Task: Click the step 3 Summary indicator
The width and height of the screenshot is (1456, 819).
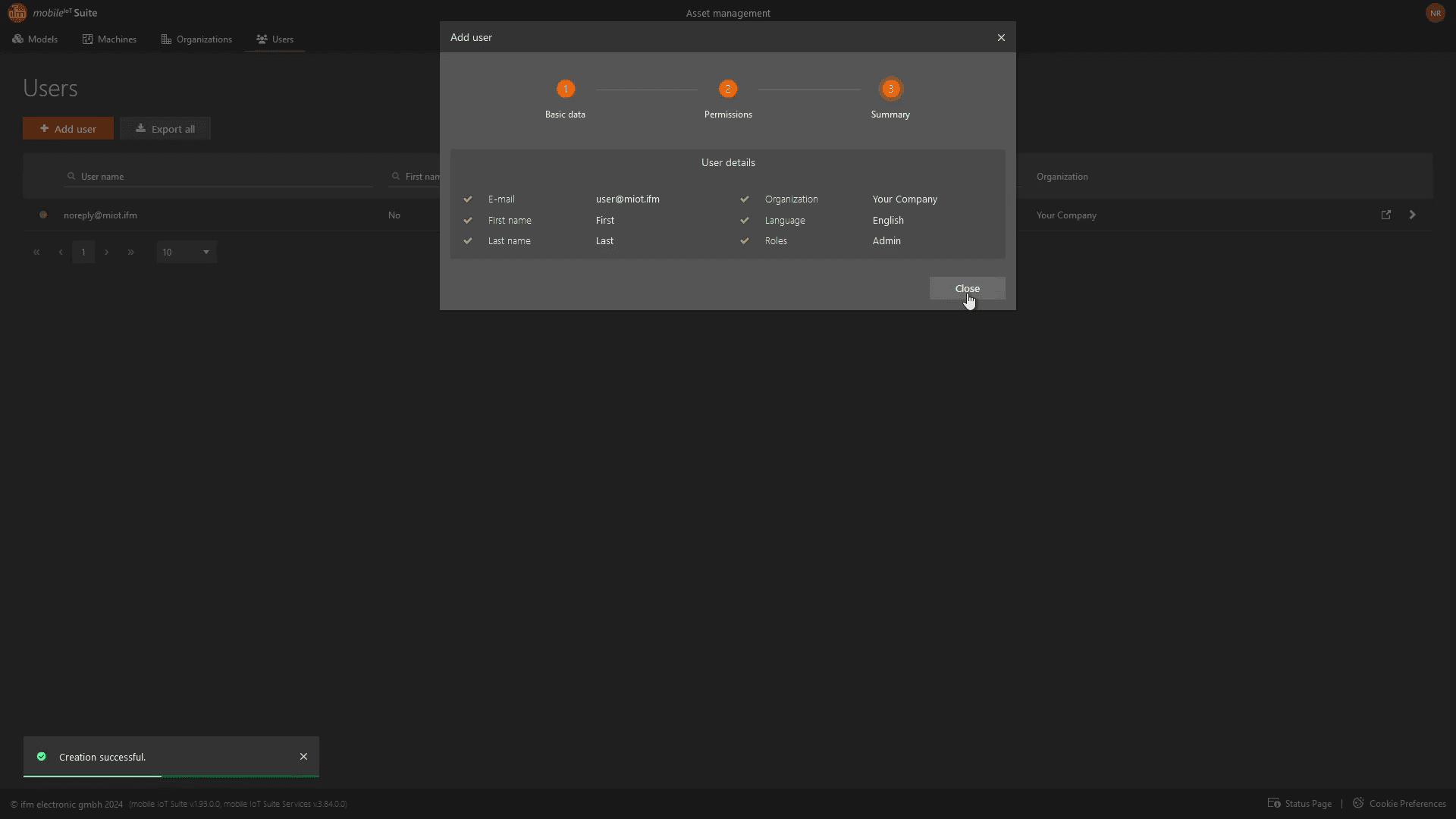Action: (890, 89)
